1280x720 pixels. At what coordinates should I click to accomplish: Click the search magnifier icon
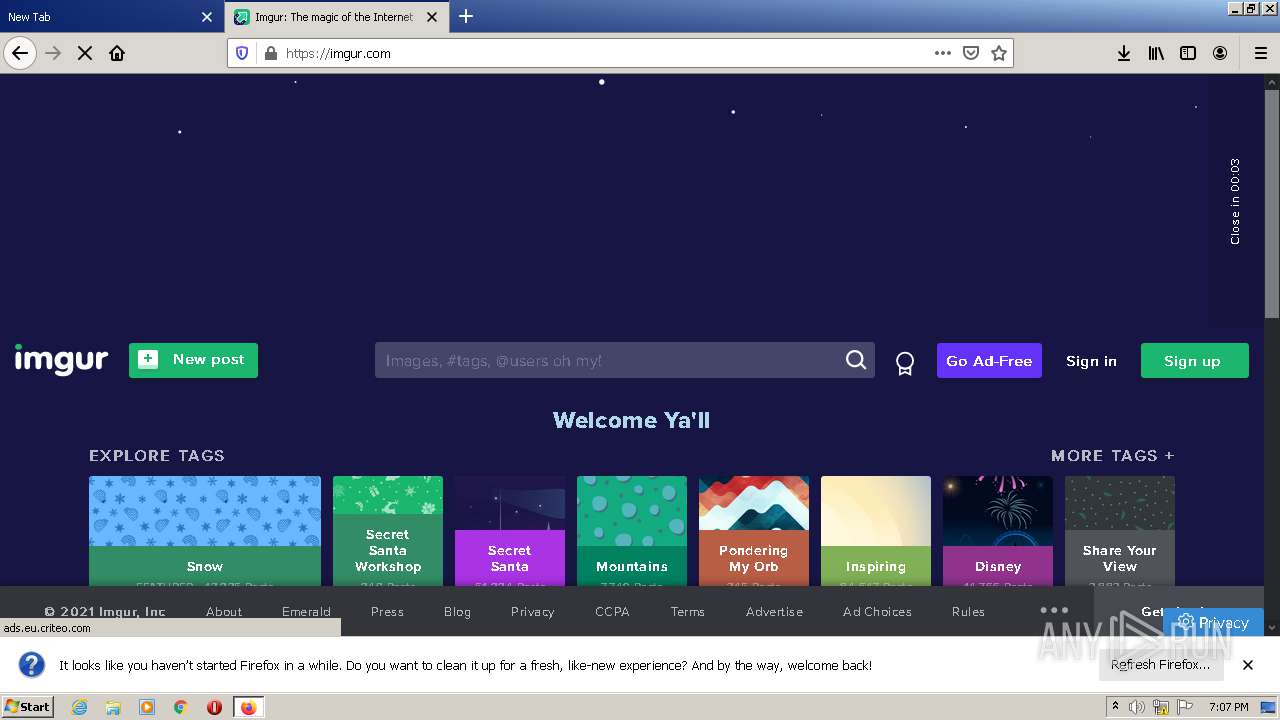point(856,360)
